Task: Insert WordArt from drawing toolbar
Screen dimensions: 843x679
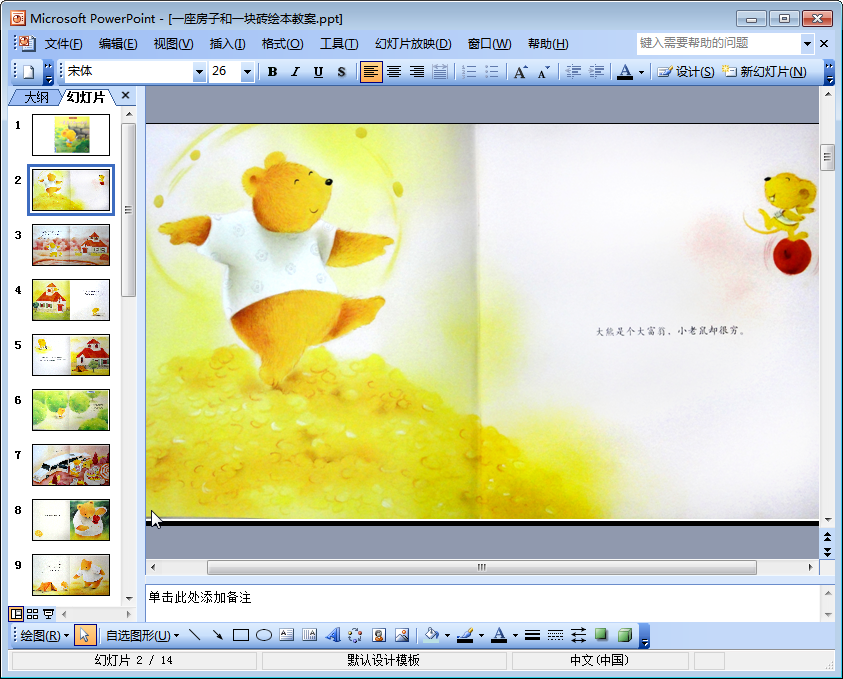Action: pyautogui.click(x=333, y=635)
